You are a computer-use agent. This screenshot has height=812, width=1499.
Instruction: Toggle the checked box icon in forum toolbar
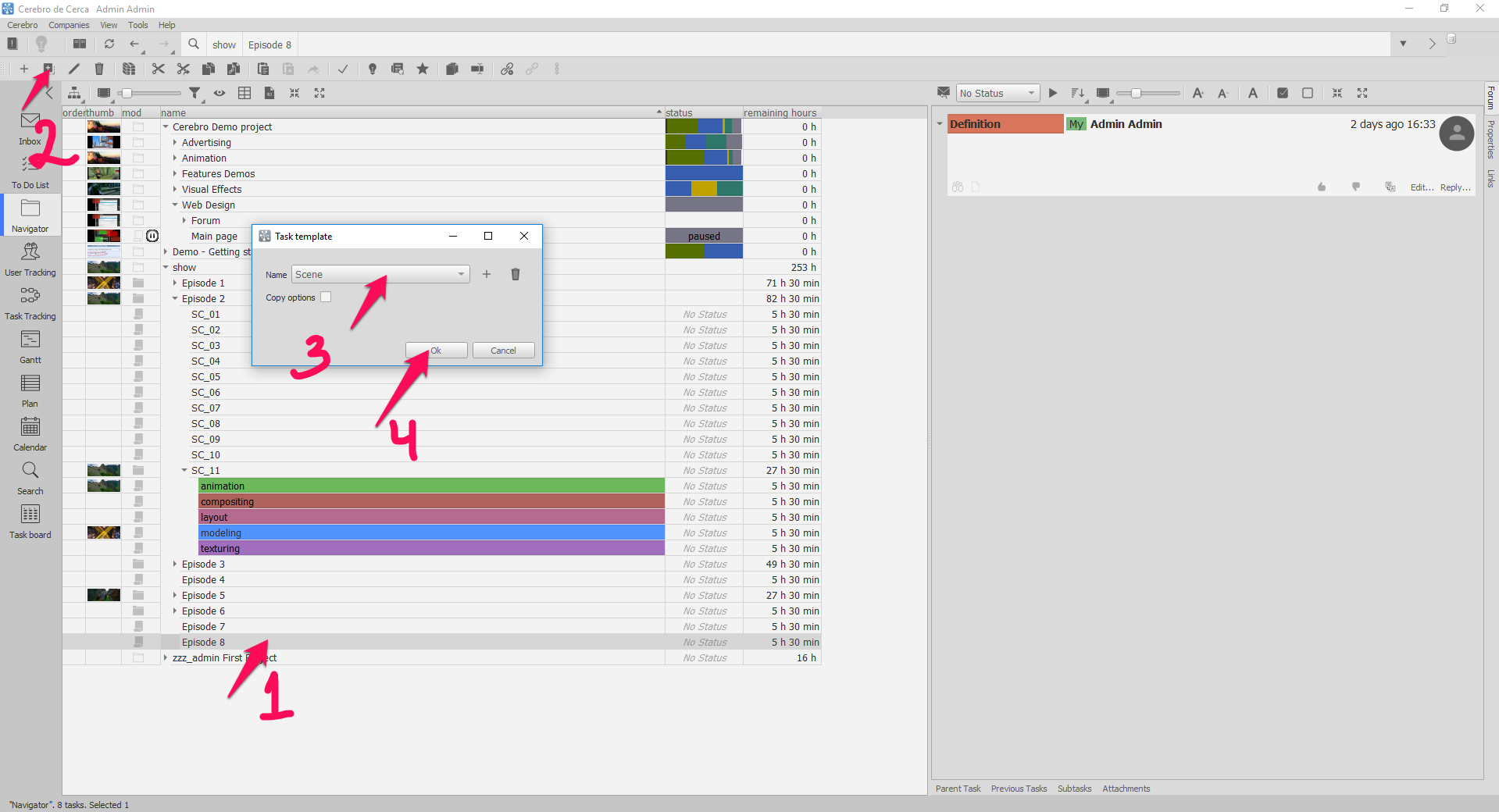pos(1283,93)
